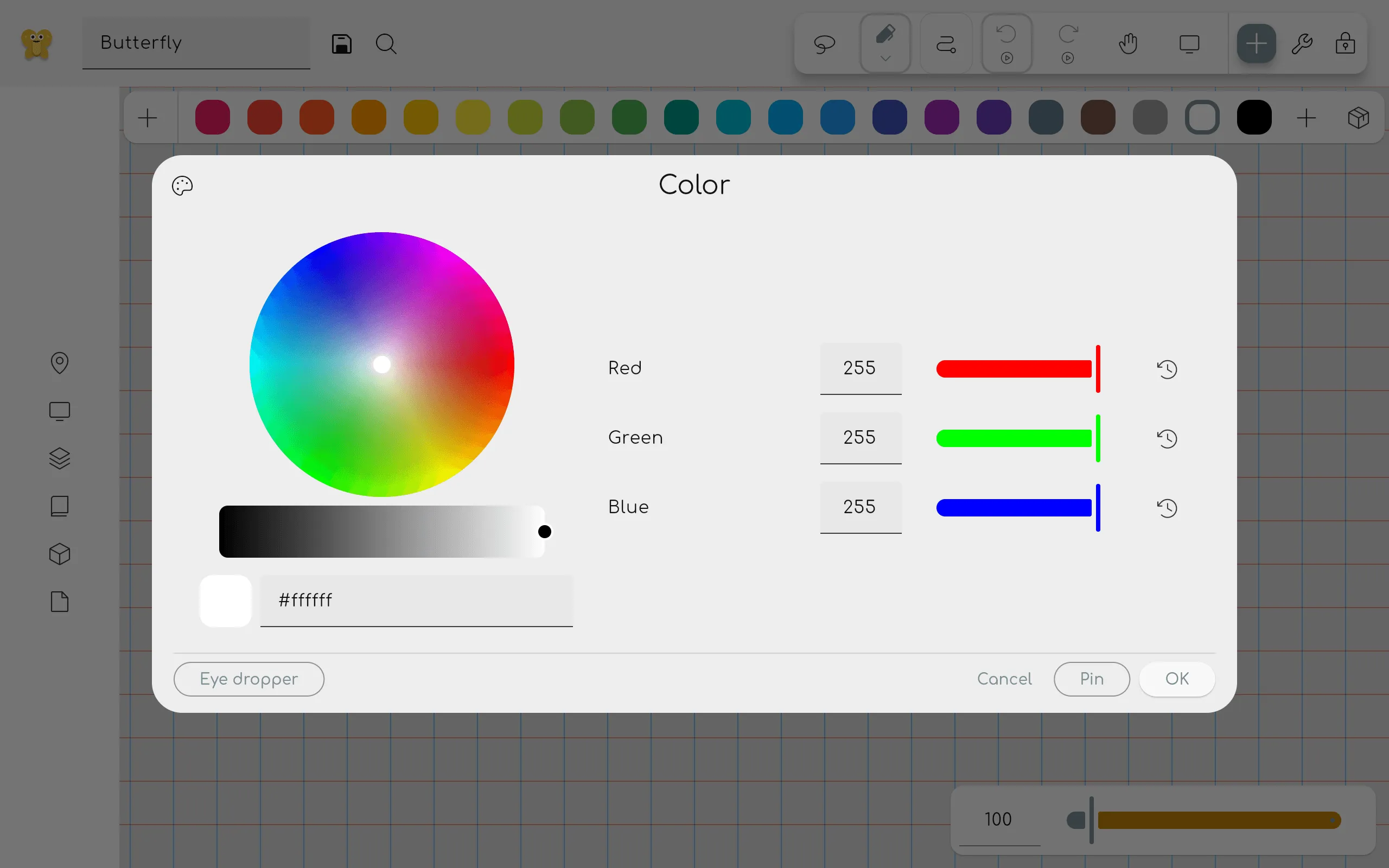Select the lasso selection tool
Image resolution: width=1389 pixels, height=868 pixels.
(824, 43)
